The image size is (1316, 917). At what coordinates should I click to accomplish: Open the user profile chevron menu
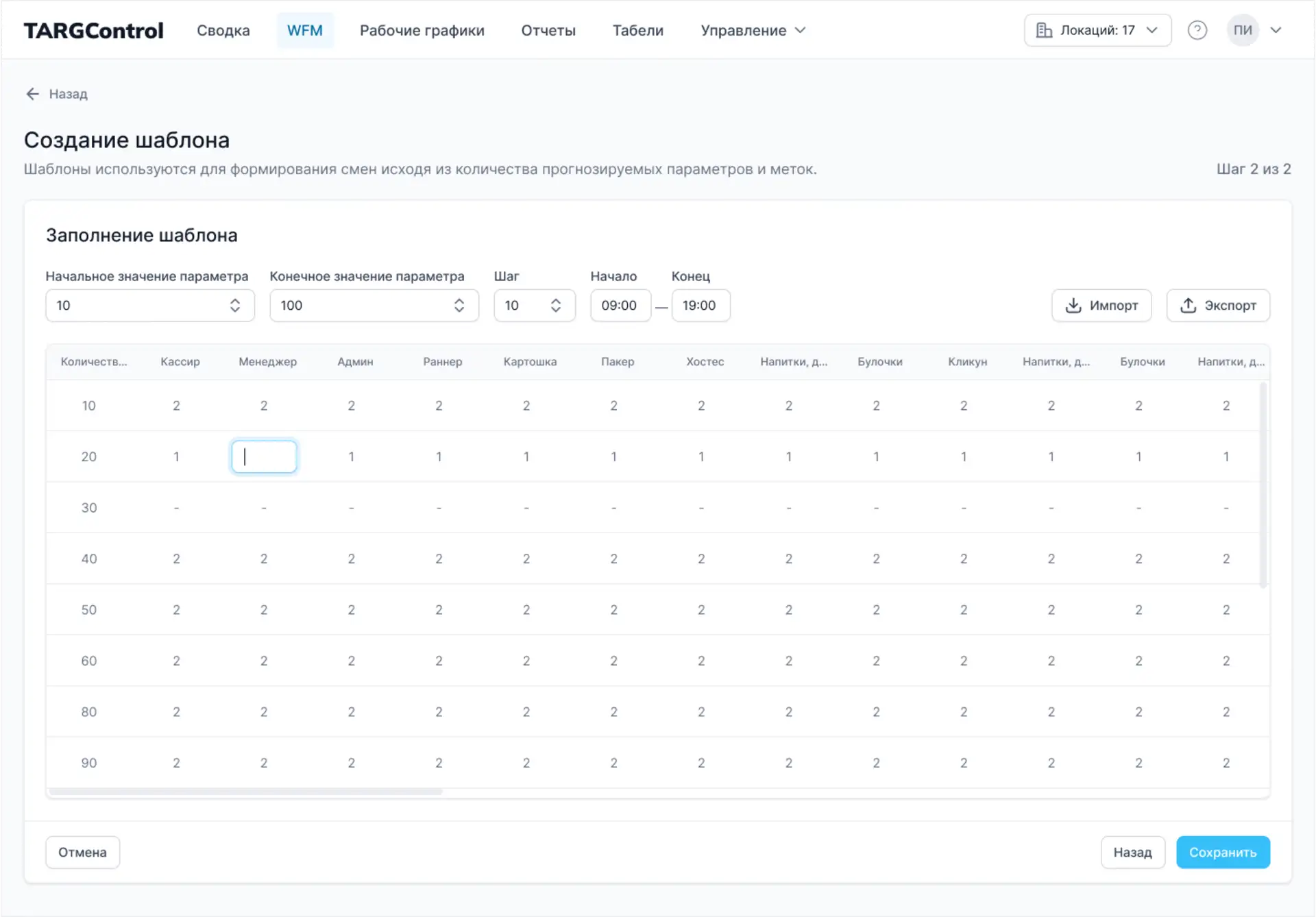tap(1276, 30)
